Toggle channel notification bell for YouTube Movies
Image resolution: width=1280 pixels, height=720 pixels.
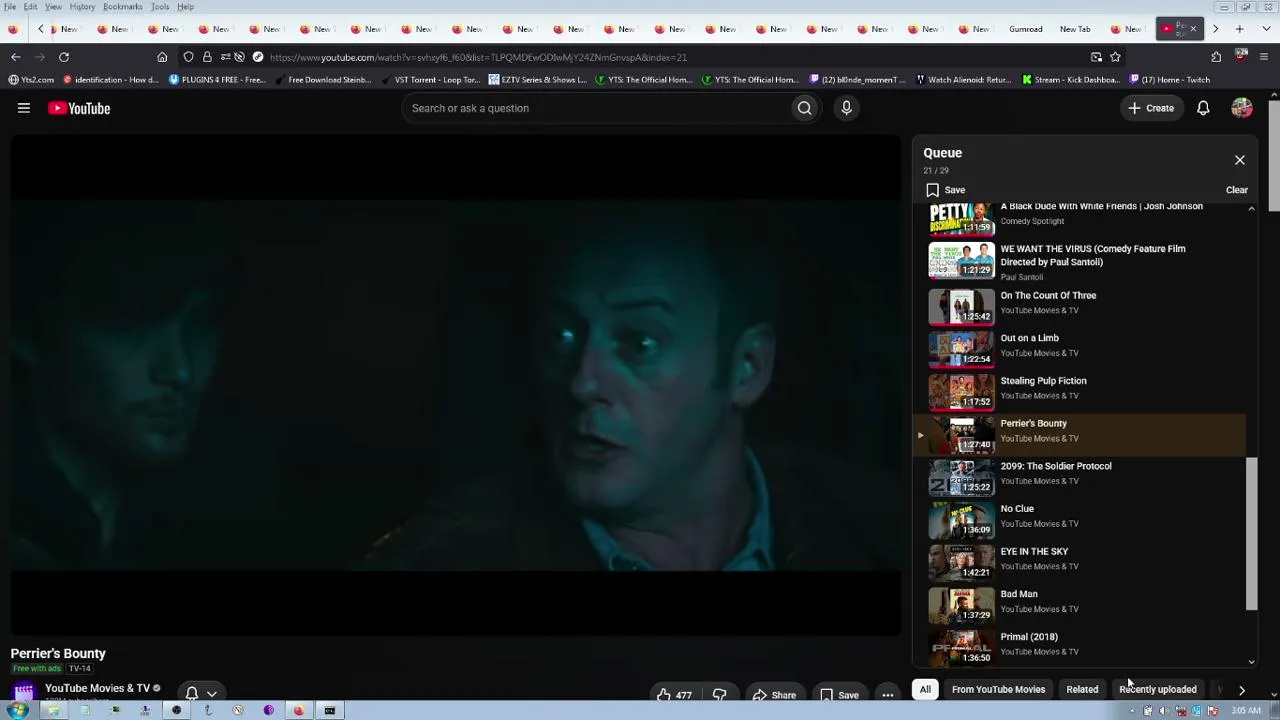click(x=191, y=693)
